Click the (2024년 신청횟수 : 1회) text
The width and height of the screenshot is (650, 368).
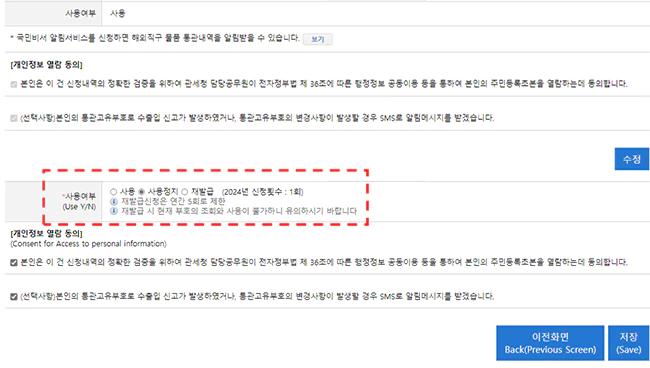click(x=262, y=192)
